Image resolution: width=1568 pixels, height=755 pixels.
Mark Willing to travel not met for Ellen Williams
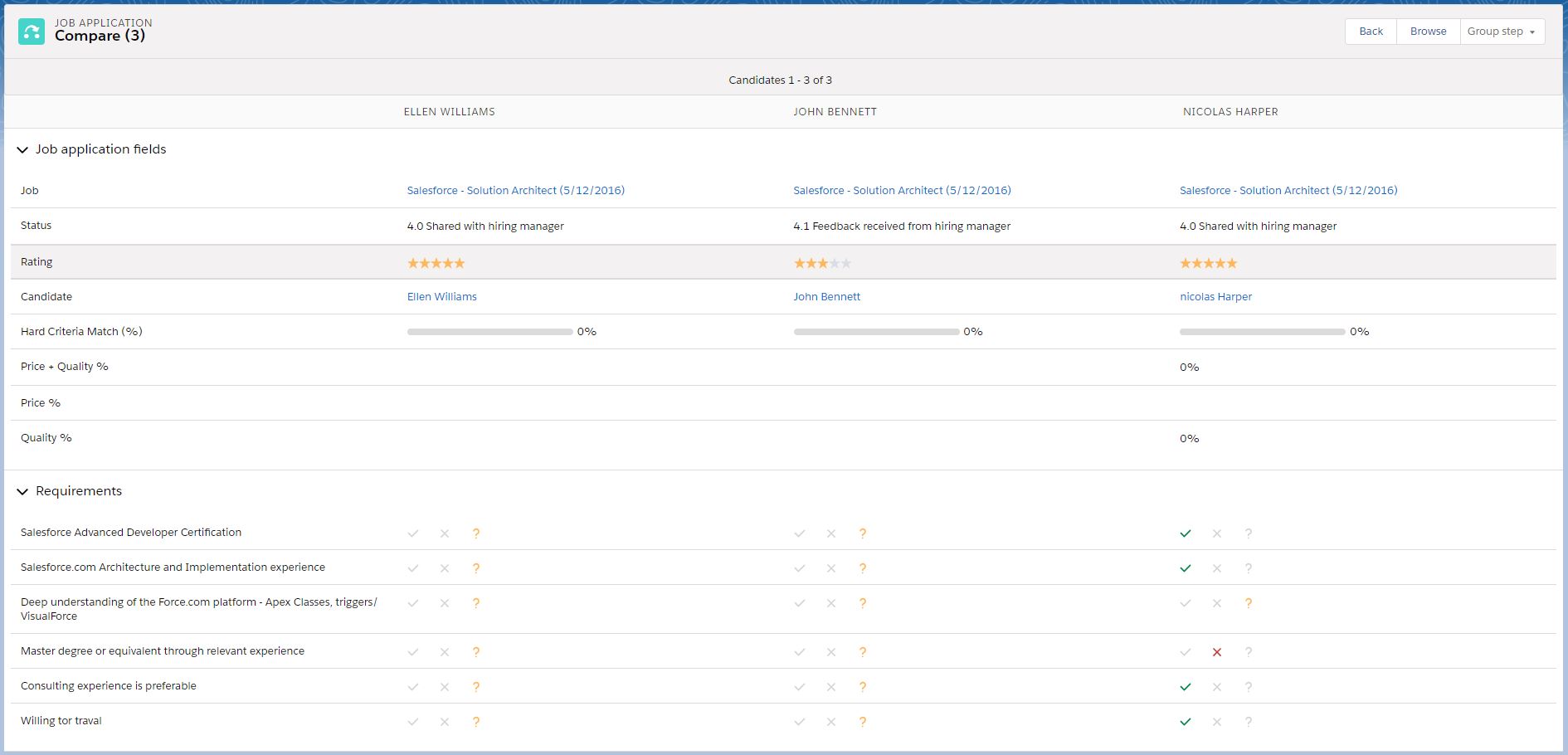point(445,722)
